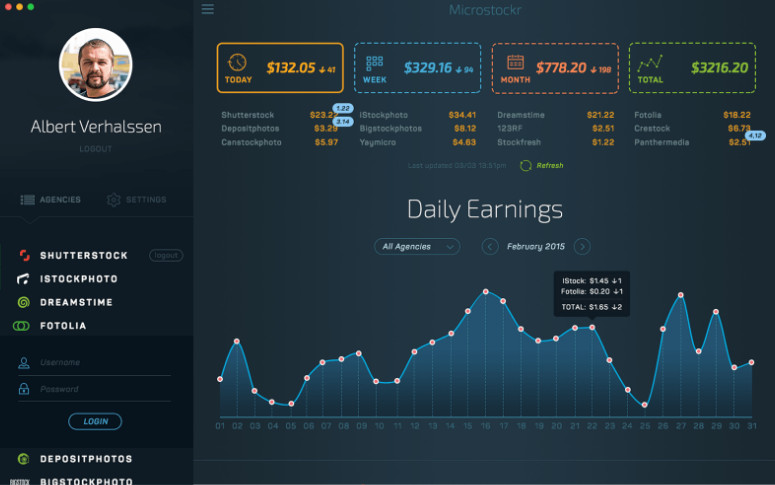Expand Fotolia agency entry

point(63,326)
